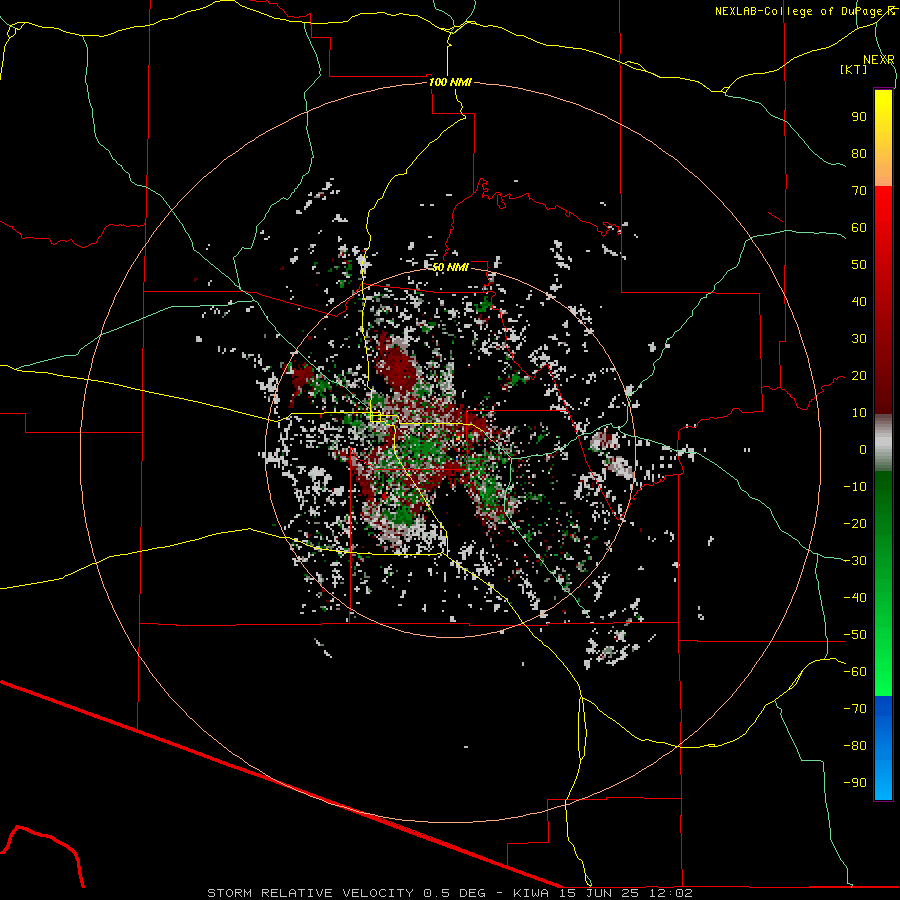The image size is (900, 900).
Task: Click the -50 value on the velocity legend
Action: point(855,635)
